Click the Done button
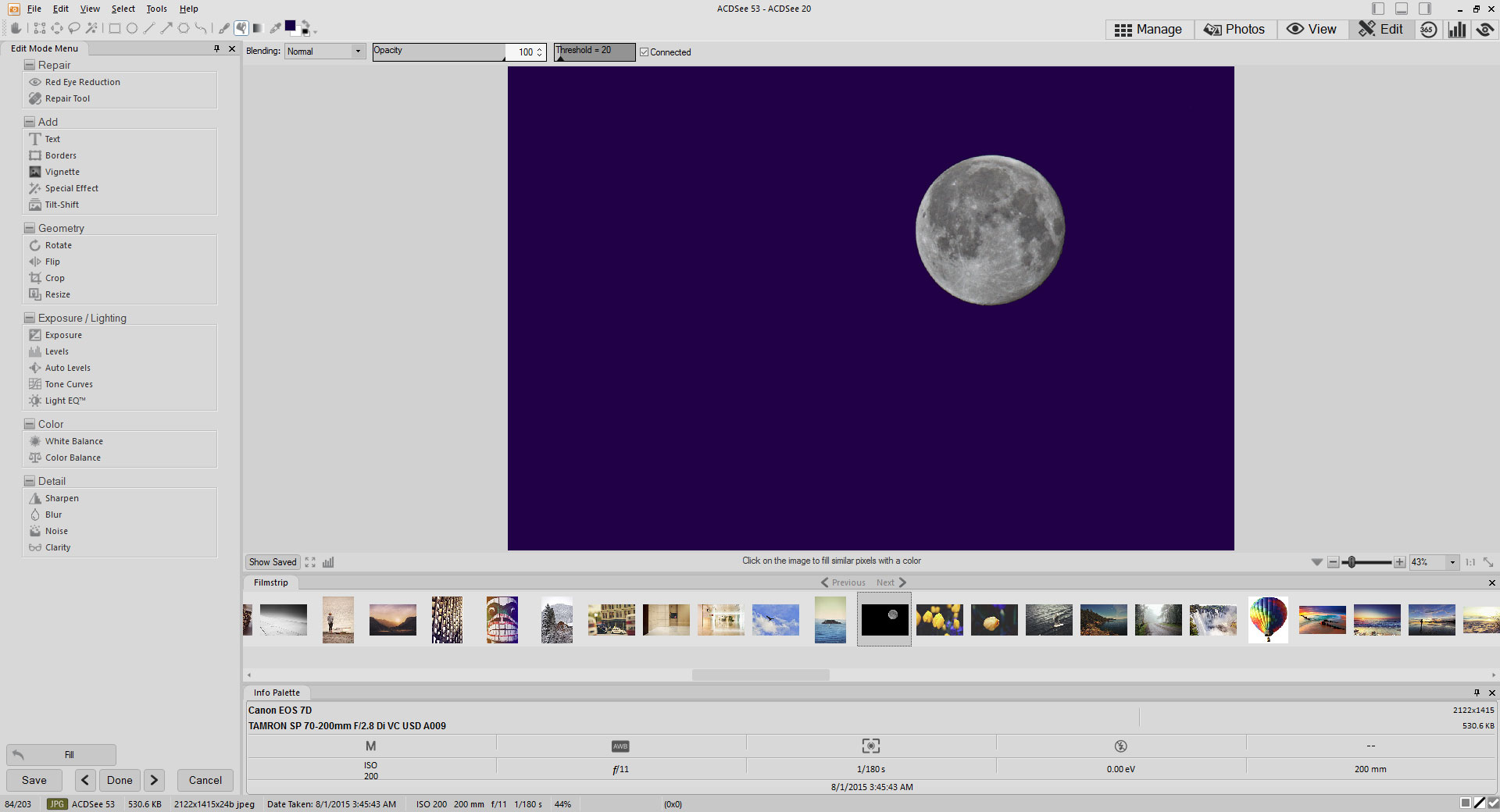1500x812 pixels. coord(120,780)
